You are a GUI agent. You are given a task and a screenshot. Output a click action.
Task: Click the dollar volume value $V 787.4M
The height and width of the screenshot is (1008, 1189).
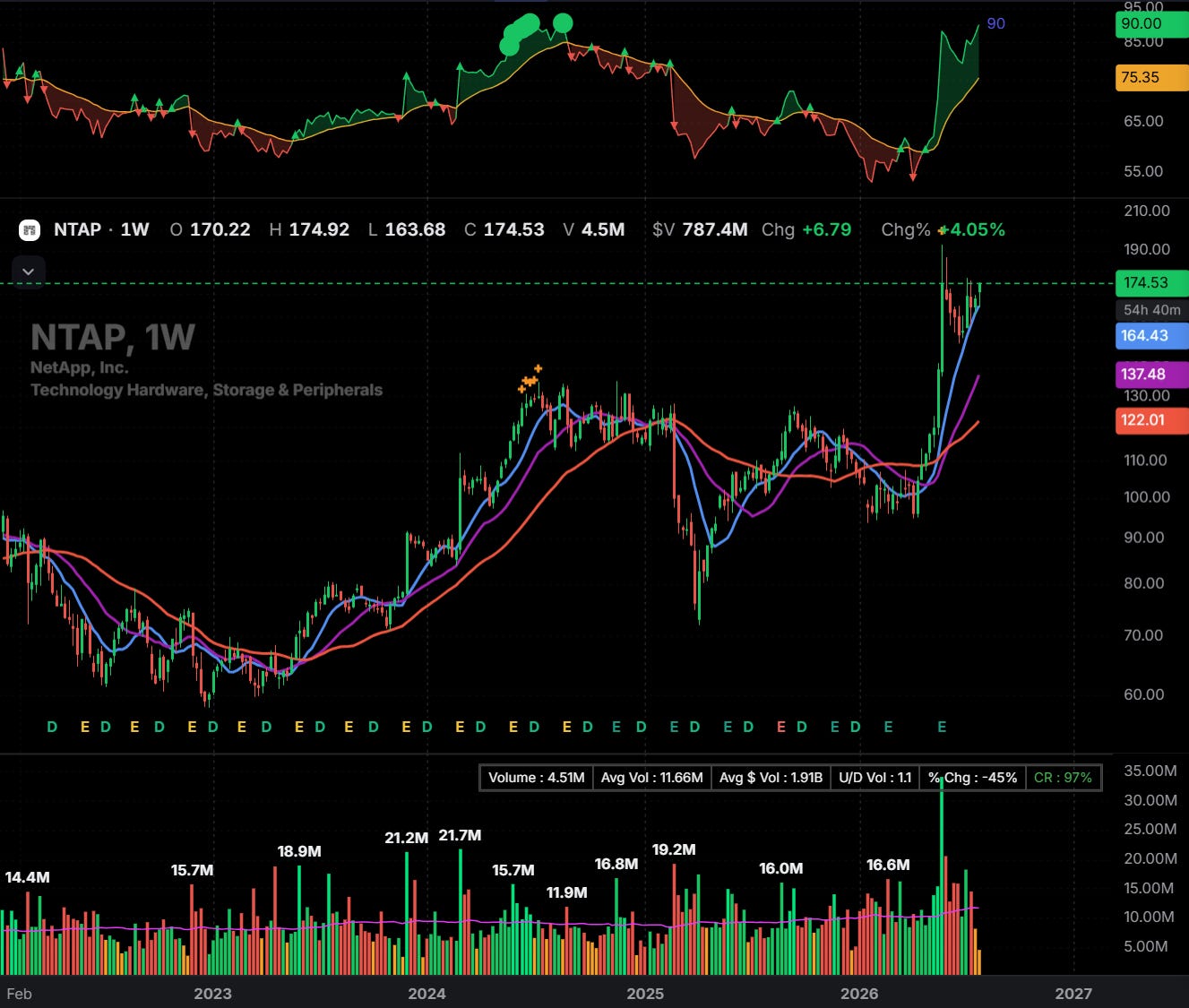pyautogui.click(x=700, y=229)
